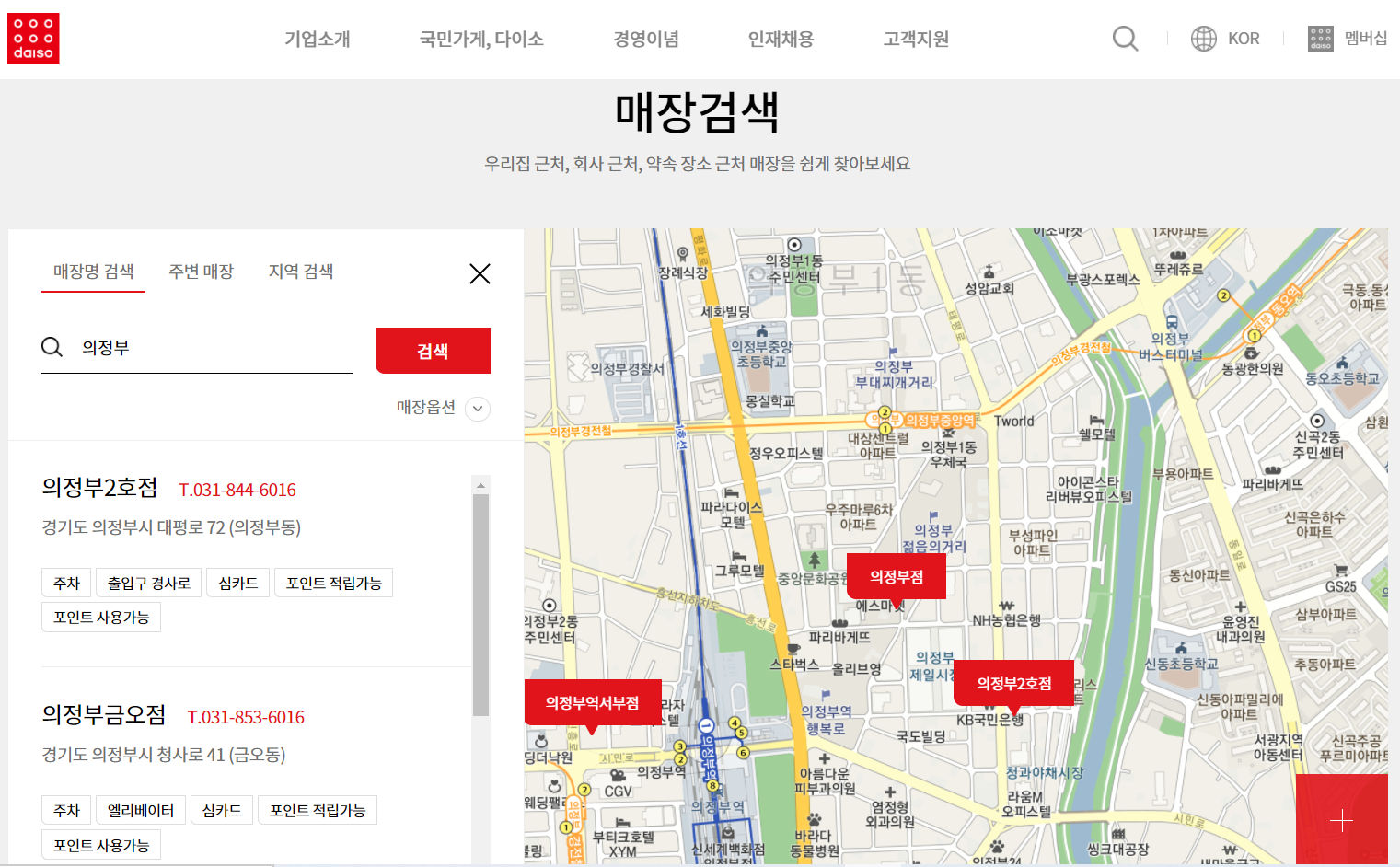Screen dimensions: 1400x867
Task: Click the 동광한의원 label on map
Action: coord(1253,368)
